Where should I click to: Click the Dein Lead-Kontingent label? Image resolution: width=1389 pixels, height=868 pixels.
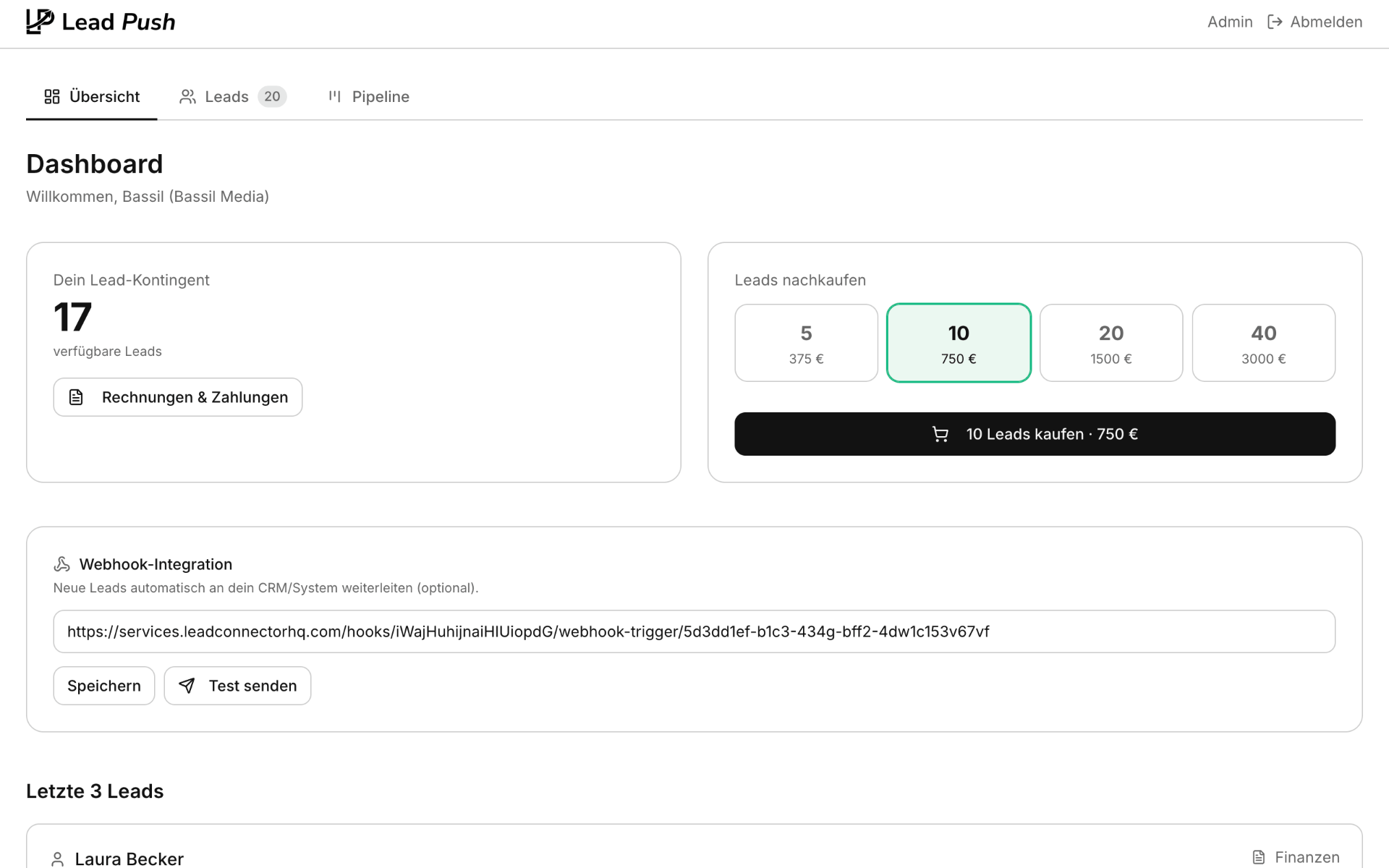tap(131, 280)
